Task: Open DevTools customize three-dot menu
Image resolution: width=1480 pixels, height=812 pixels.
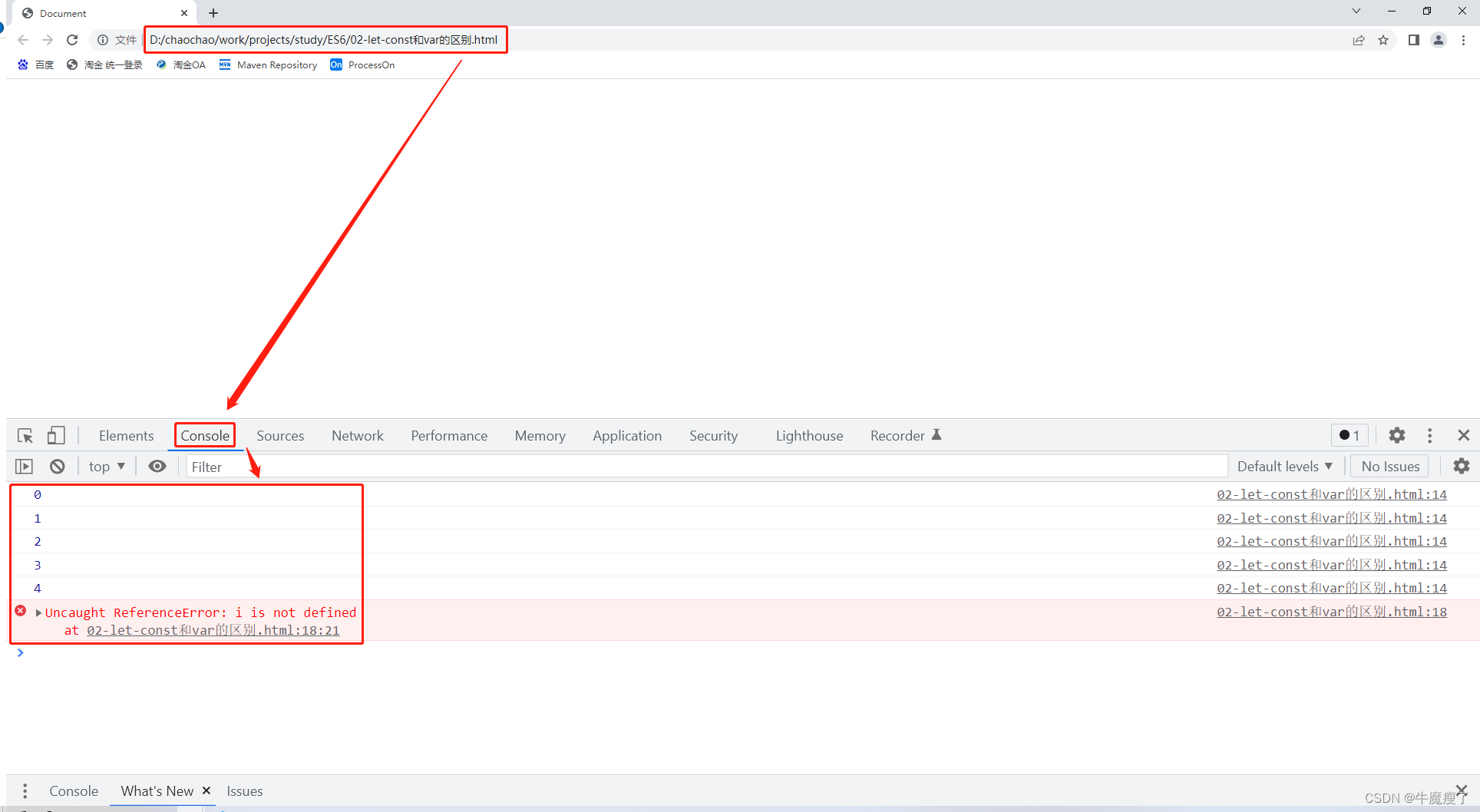Action: point(1429,436)
